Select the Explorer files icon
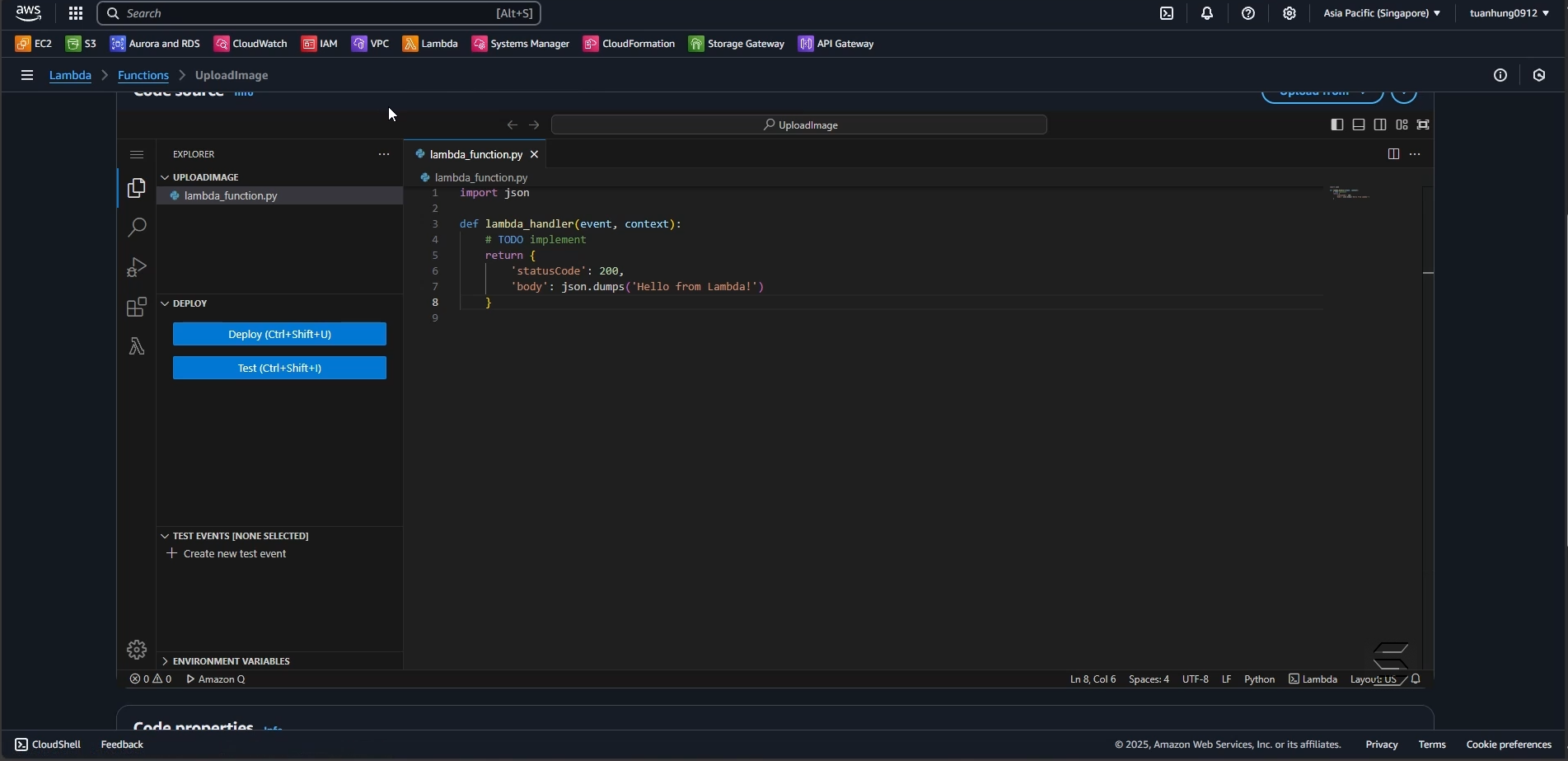The width and height of the screenshot is (1568, 761). 137,189
